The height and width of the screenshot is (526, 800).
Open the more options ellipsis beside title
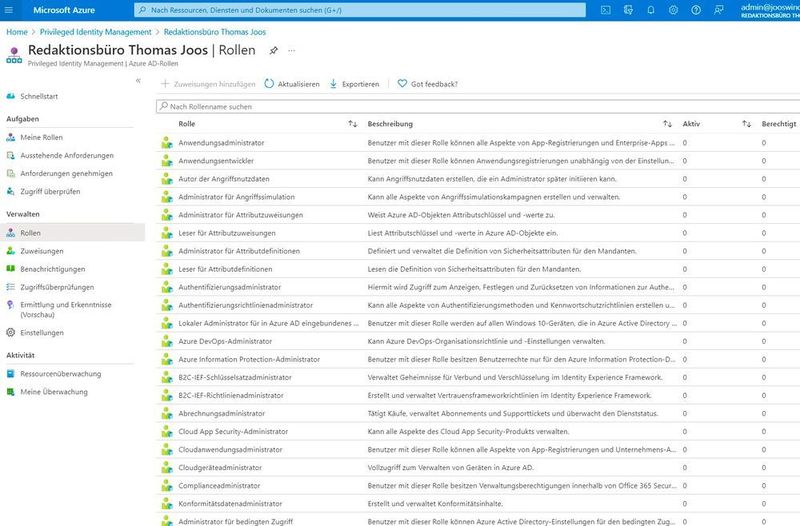point(291,51)
